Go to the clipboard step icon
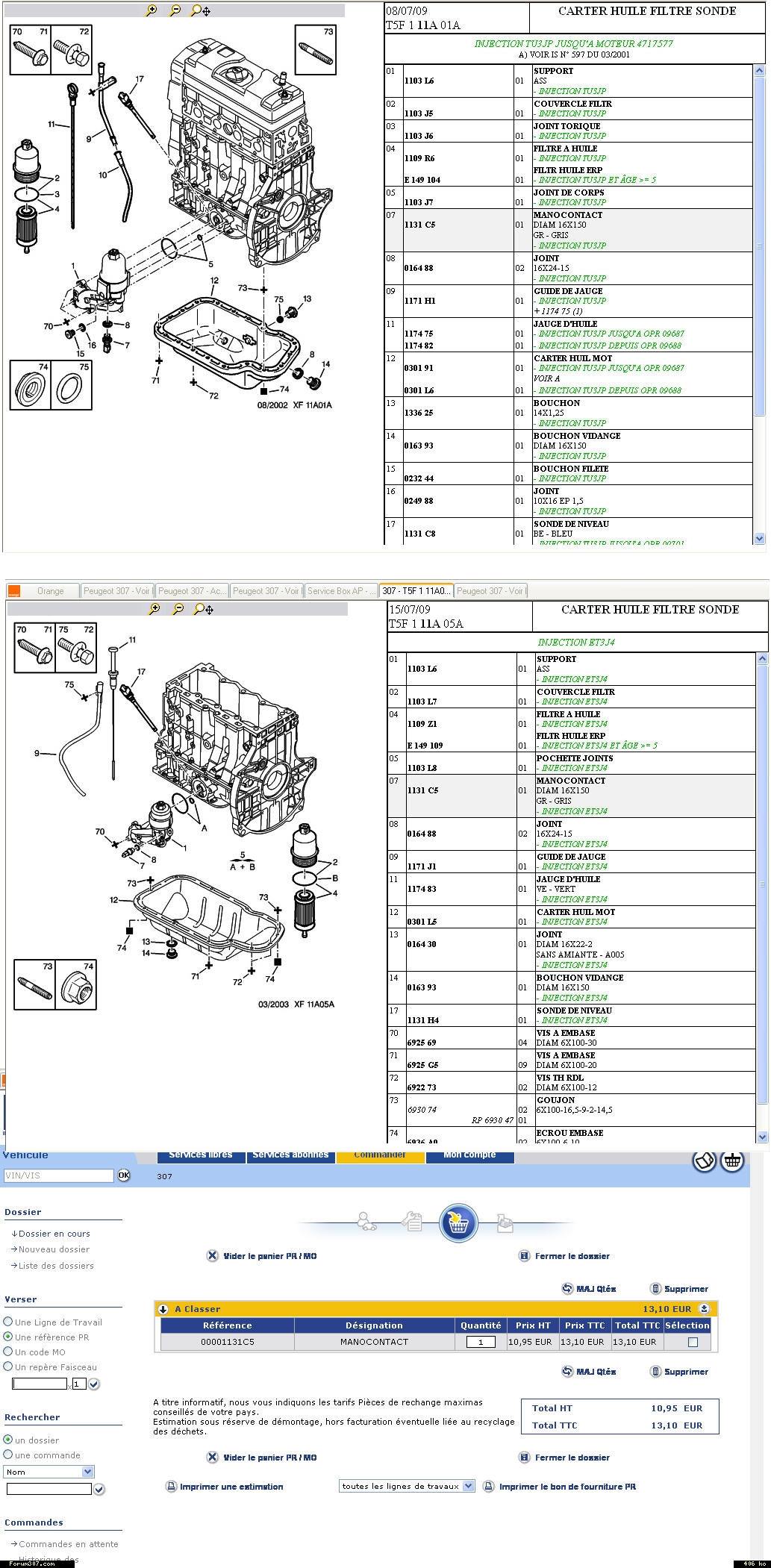Viewport: 771px width, 1568px height. (412, 1222)
